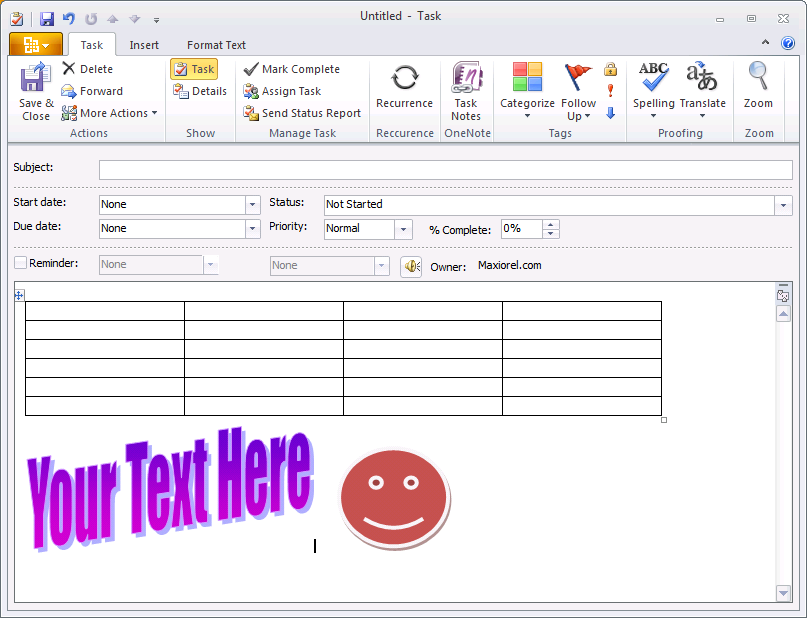The width and height of the screenshot is (807, 618).
Task: Enable the Reminder checkbox
Action: point(21,263)
